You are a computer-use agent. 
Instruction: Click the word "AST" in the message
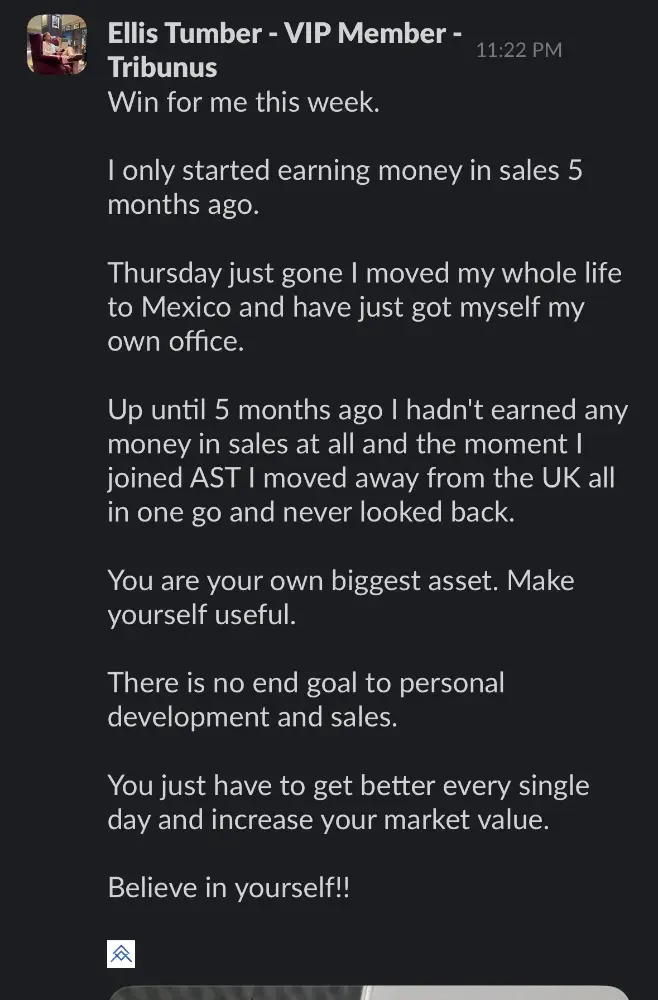(x=215, y=477)
